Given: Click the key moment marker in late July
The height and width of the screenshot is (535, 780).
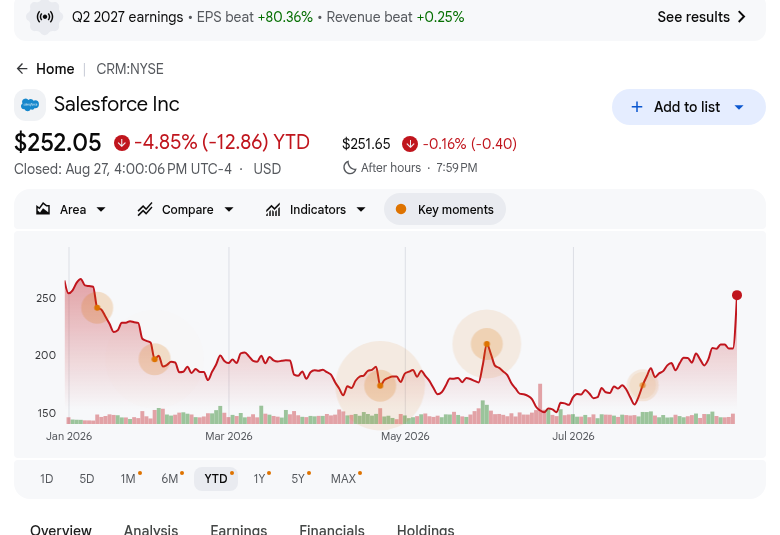Looking at the screenshot, I should coord(642,385).
